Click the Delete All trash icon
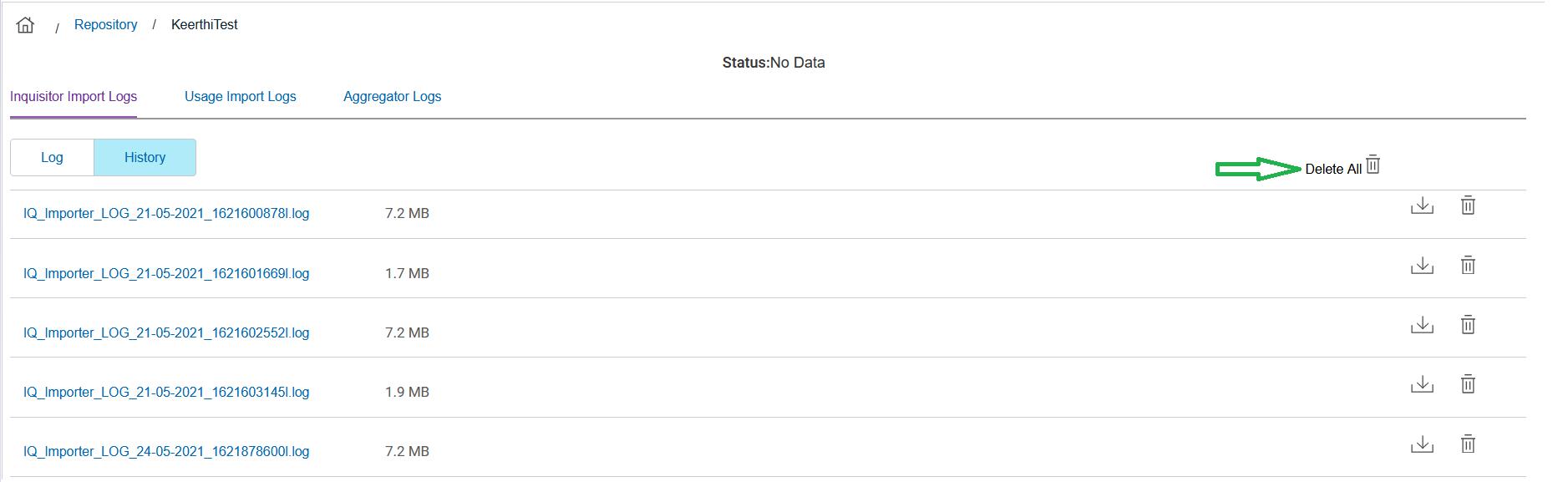This screenshot has height=482, width=1568. pos(1373,165)
